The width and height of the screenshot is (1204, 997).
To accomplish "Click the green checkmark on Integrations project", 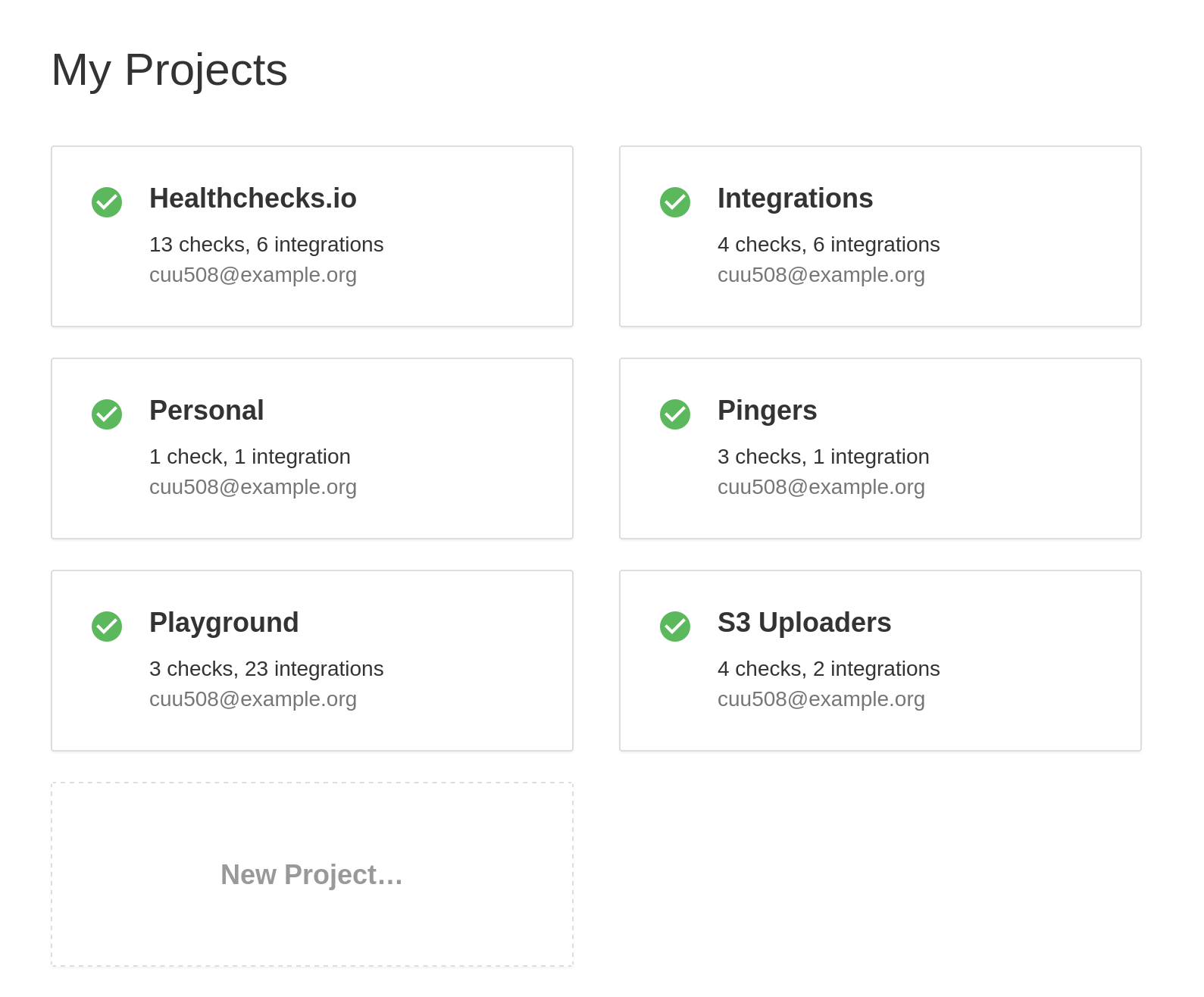I will coord(674,202).
